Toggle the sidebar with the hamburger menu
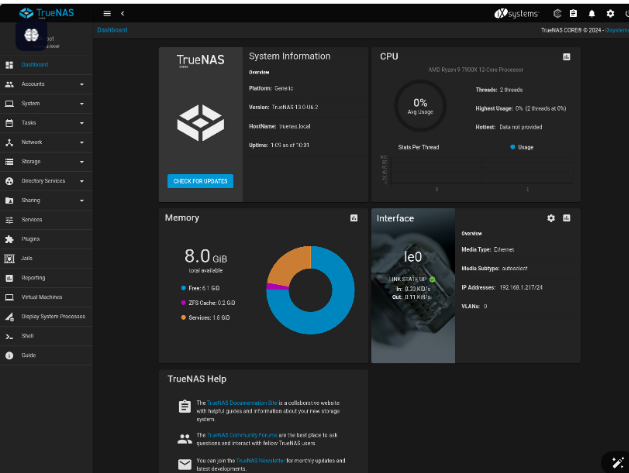 tap(107, 13)
